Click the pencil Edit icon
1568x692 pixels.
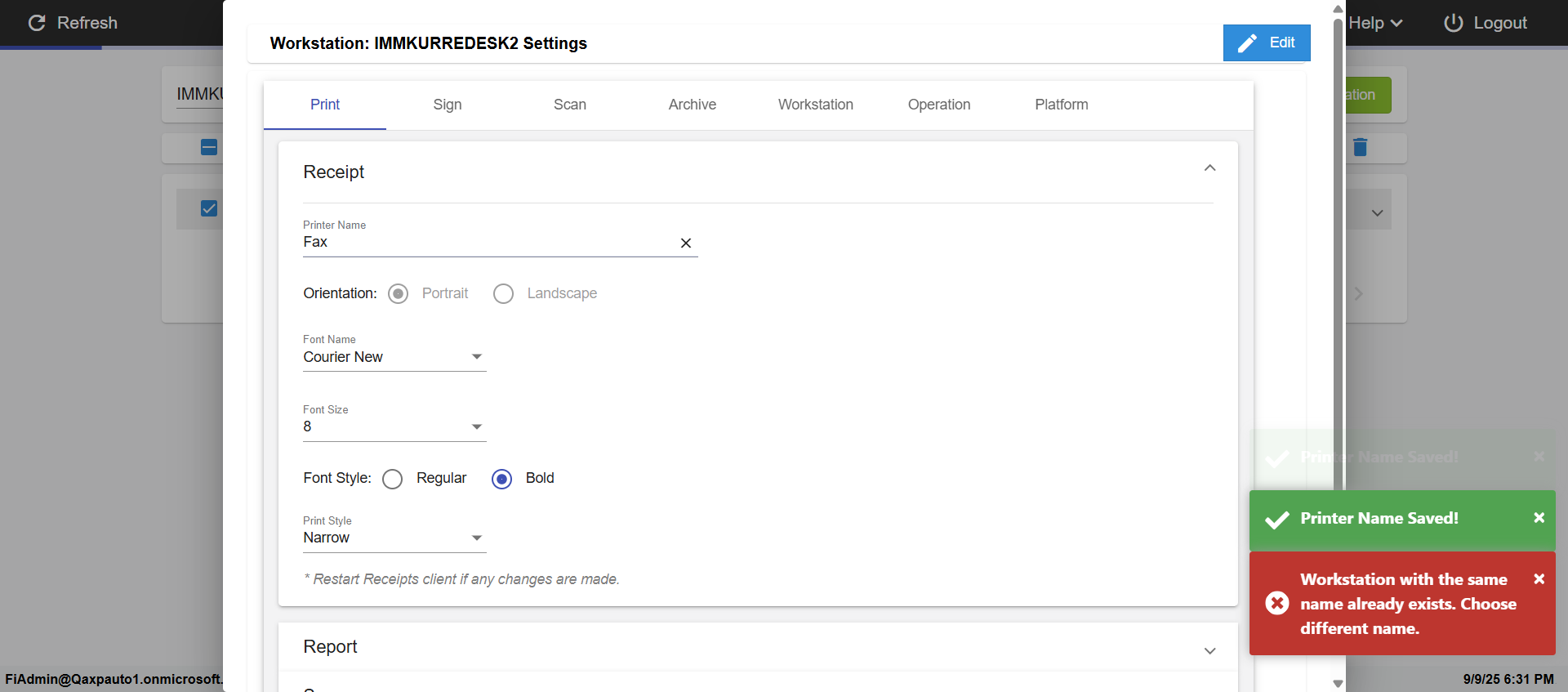coord(1247,43)
